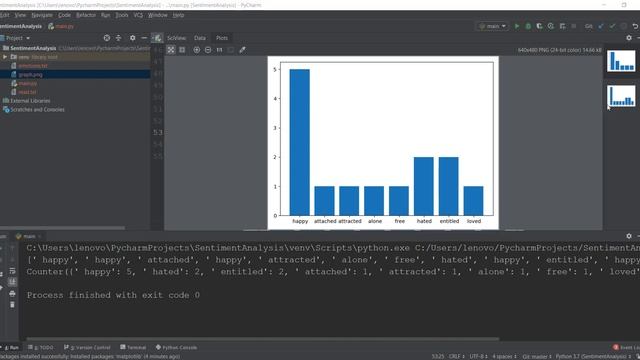Open the Event Log

627,347
